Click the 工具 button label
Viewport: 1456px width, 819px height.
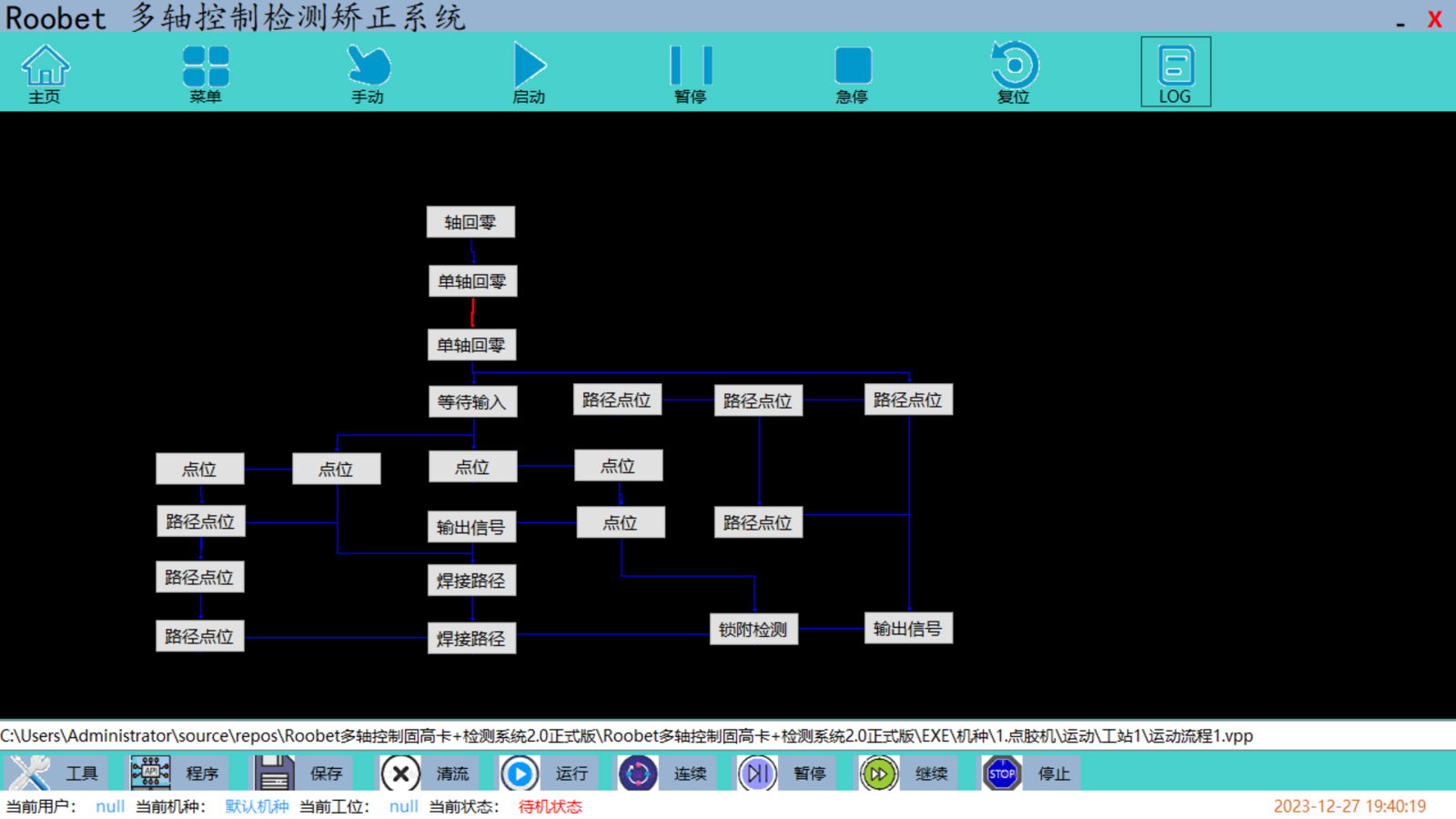point(81,773)
